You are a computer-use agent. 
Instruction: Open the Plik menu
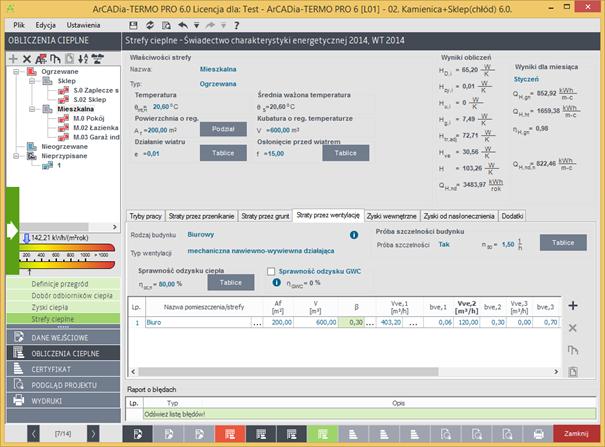(19, 25)
